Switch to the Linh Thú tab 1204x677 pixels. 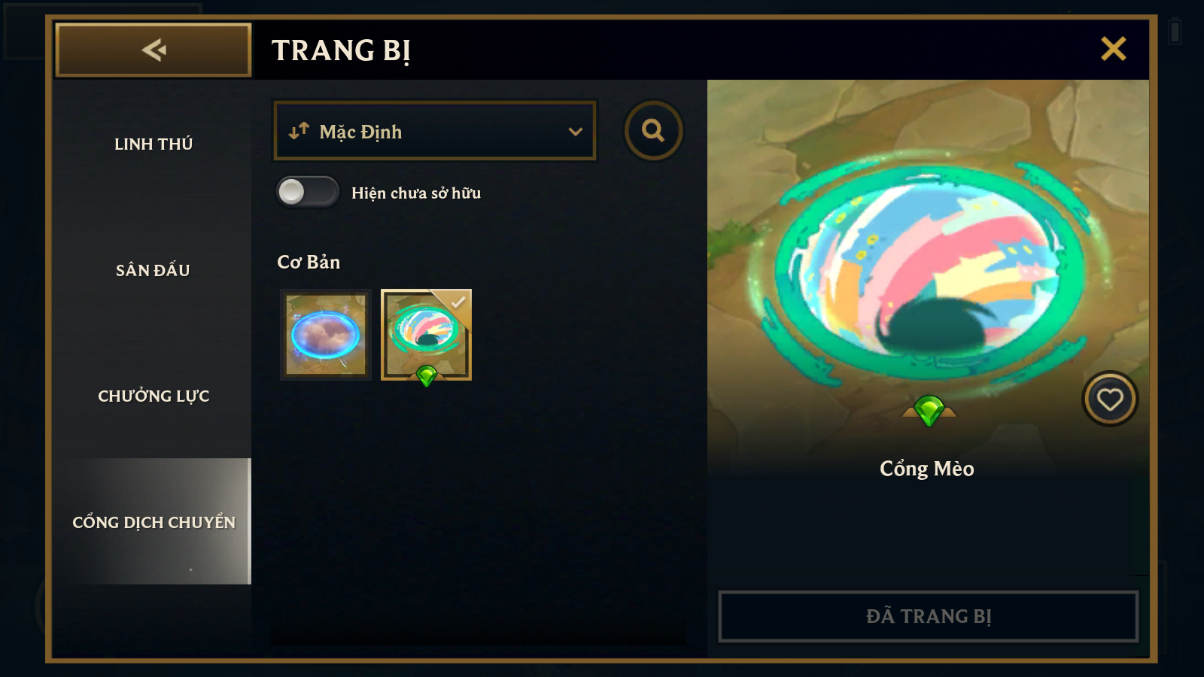pos(153,144)
